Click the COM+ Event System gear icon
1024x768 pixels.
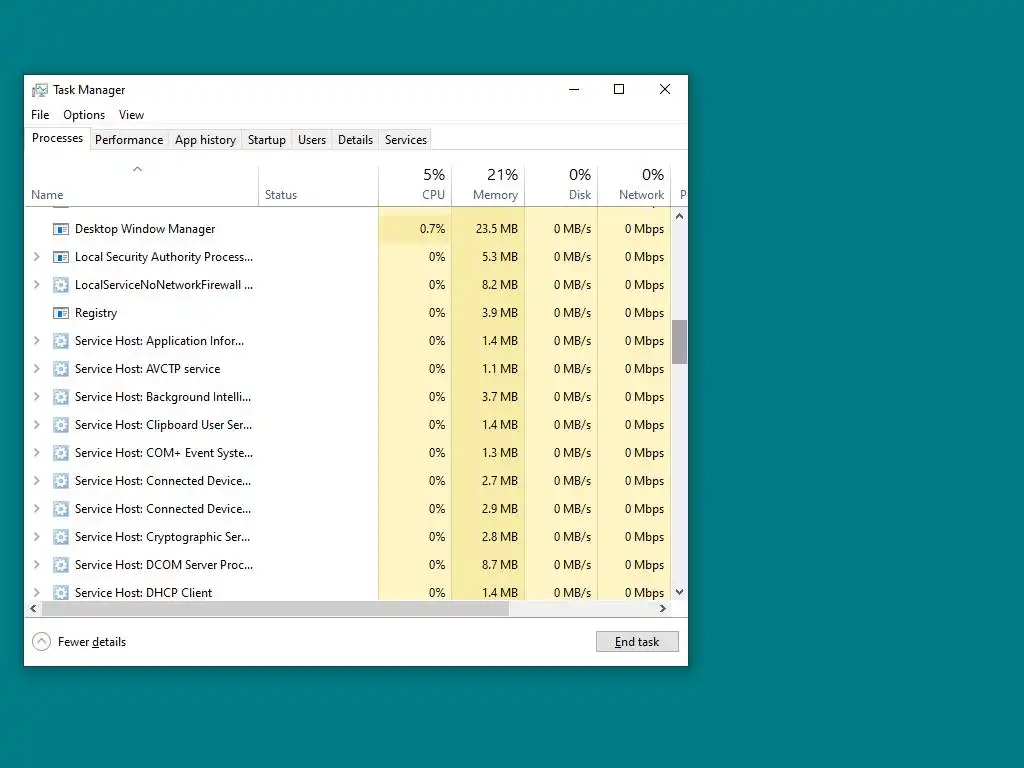click(61, 453)
